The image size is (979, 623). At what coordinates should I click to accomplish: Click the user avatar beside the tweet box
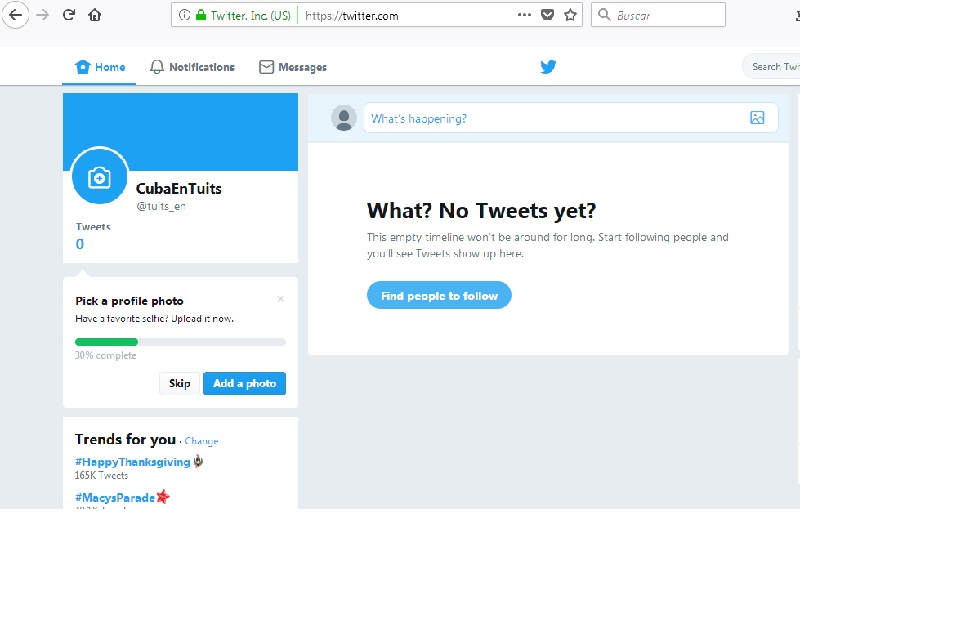pos(343,118)
